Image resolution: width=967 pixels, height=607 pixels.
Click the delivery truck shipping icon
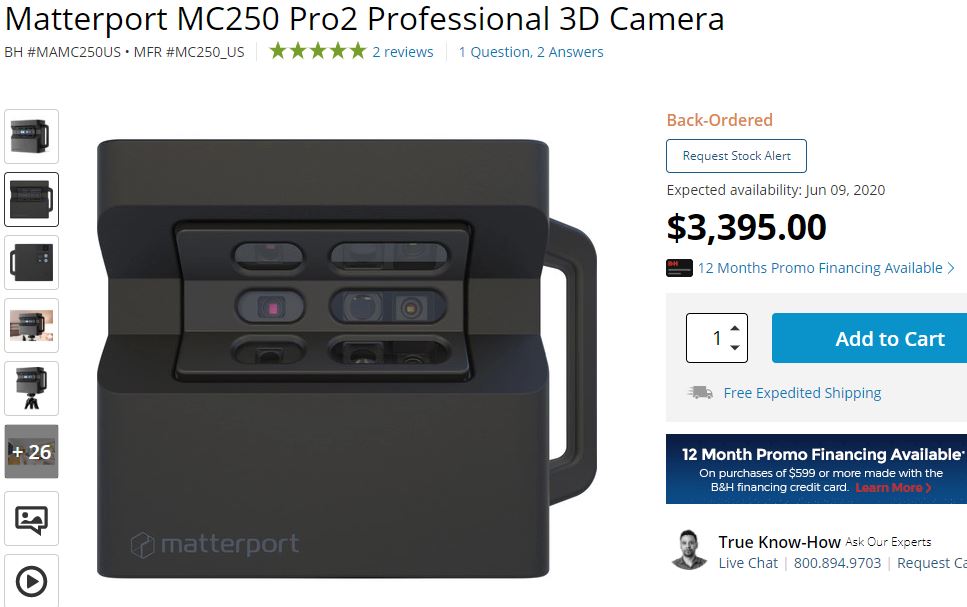[701, 392]
